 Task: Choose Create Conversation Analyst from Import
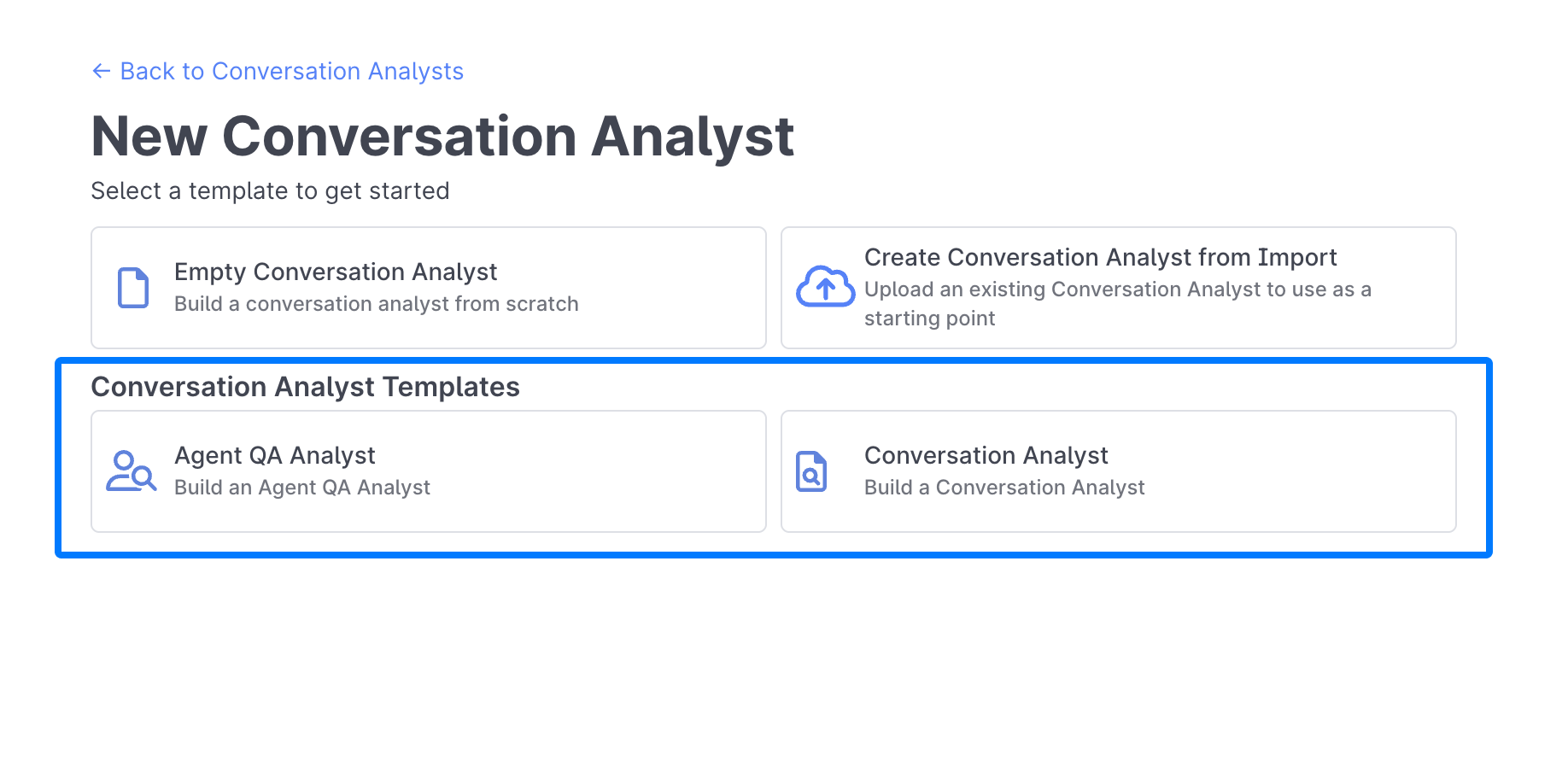[1100, 258]
